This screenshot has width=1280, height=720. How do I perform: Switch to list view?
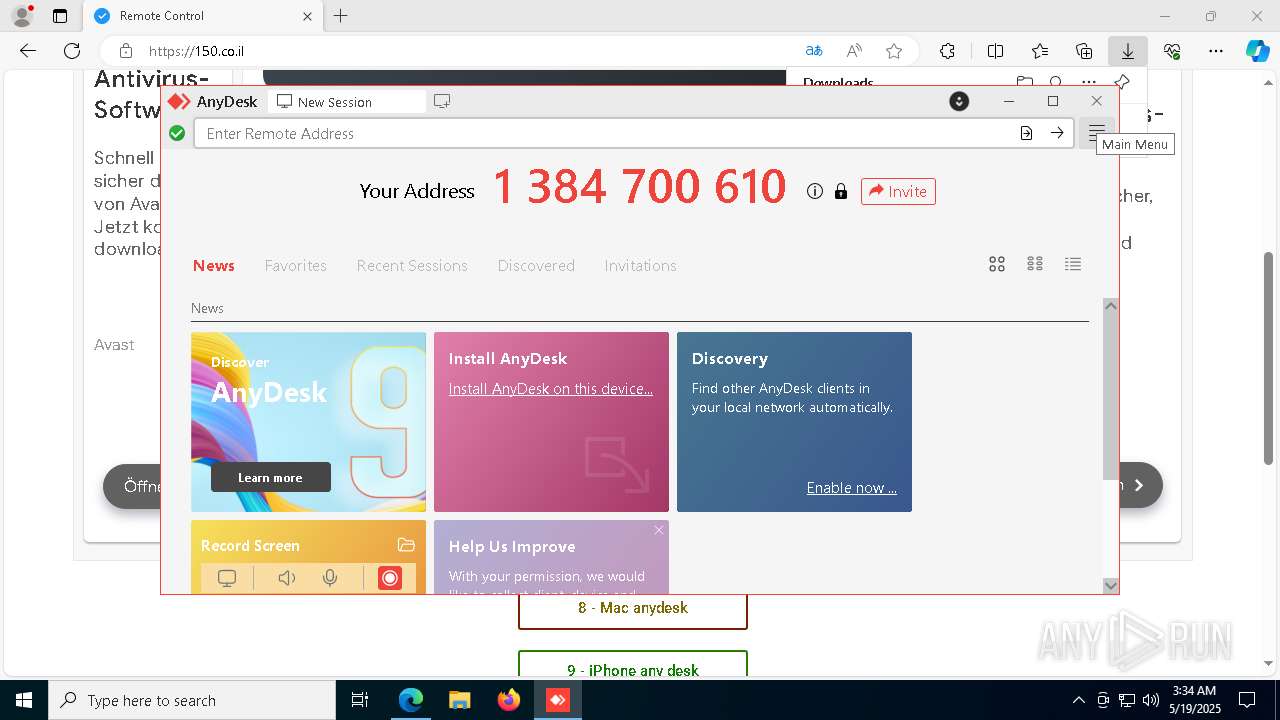point(1073,264)
